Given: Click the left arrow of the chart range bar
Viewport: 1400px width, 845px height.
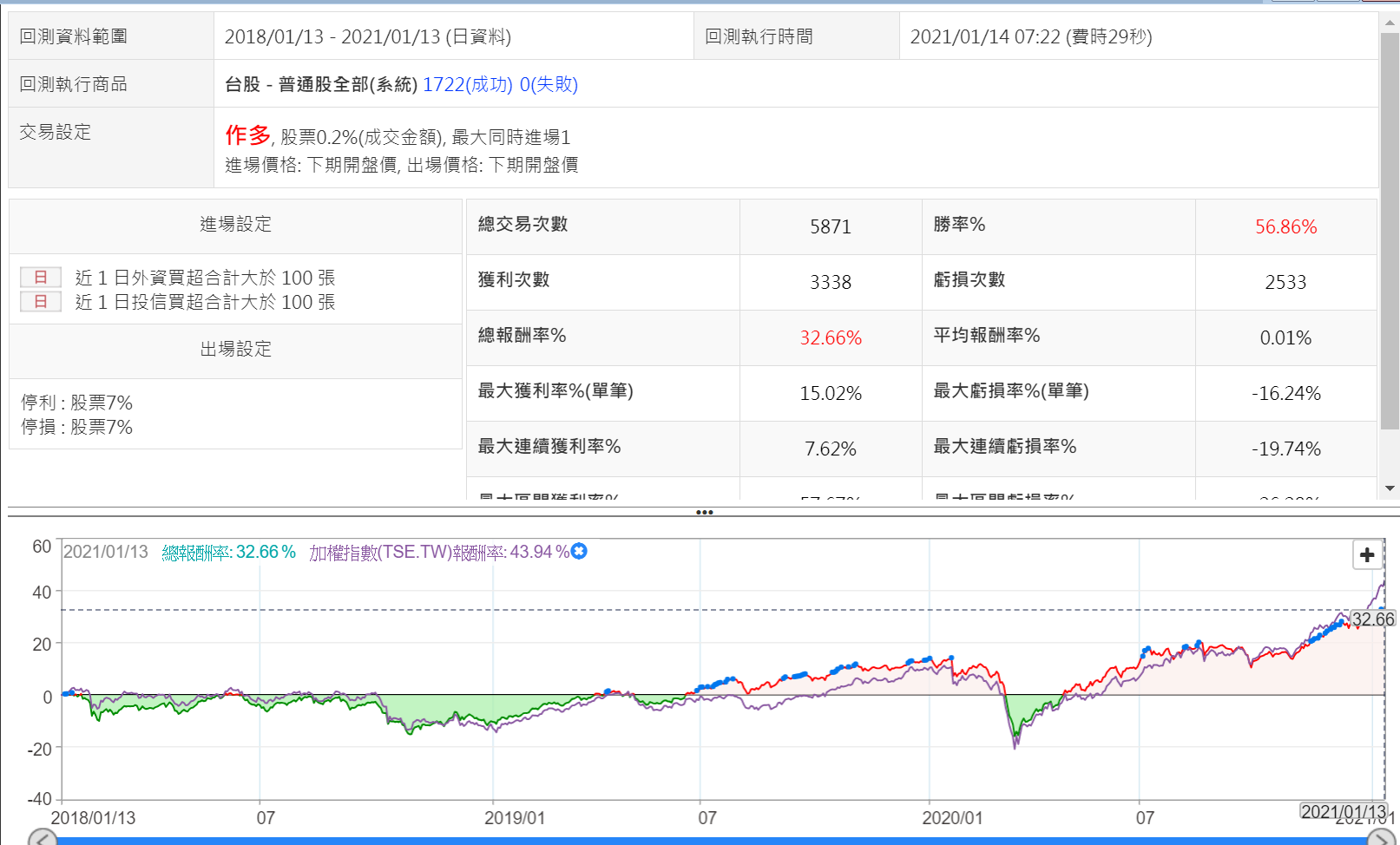Looking at the screenshot, I should [43, 838].
